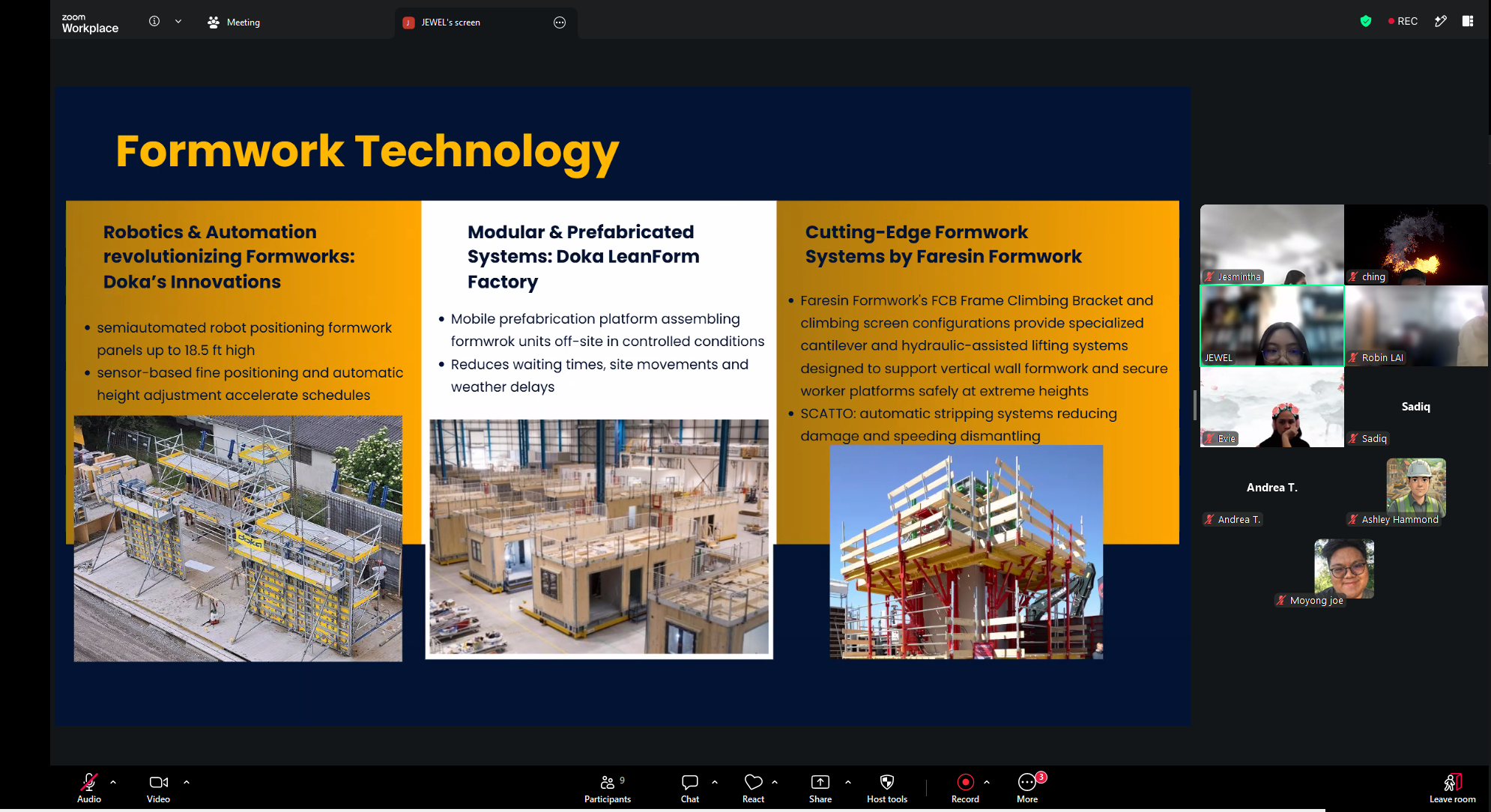Open the More menu with notification badge
1491x812 pixels.
(x=1028, y=788)
